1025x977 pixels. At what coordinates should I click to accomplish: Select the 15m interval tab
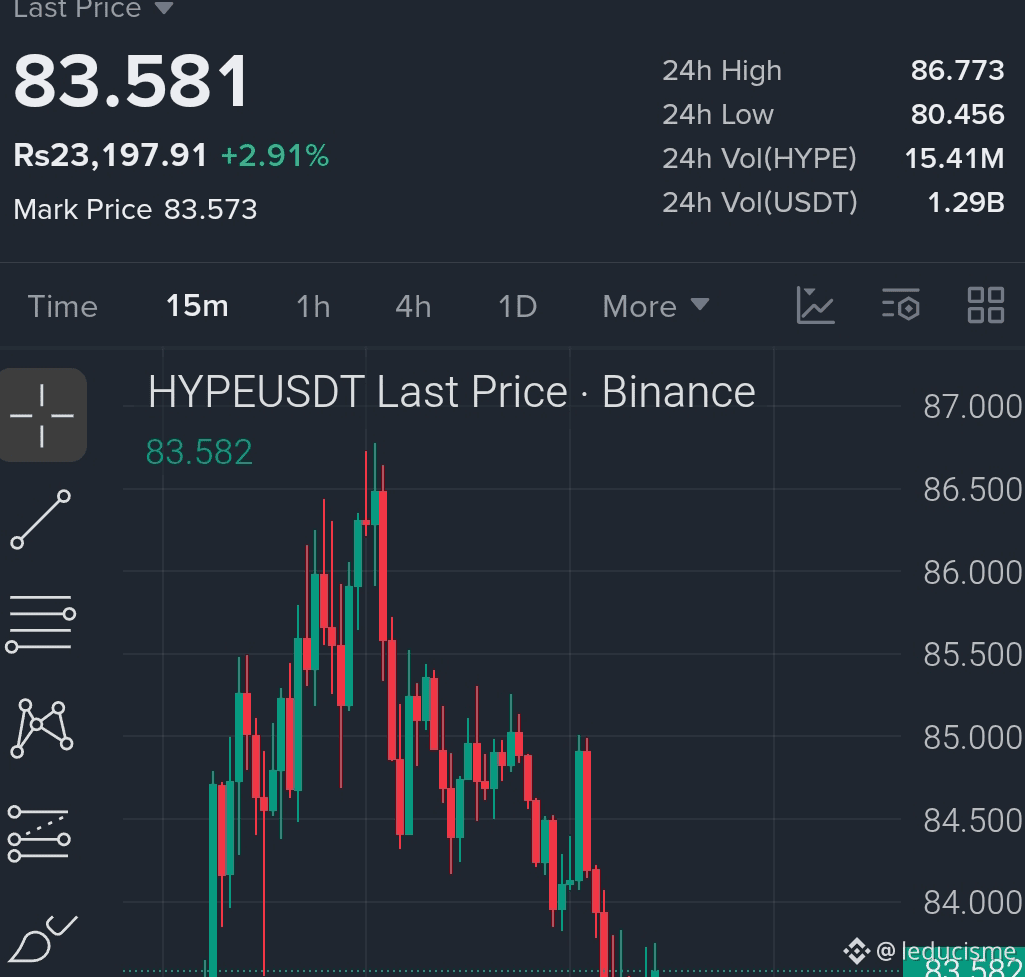pos(197,306)
